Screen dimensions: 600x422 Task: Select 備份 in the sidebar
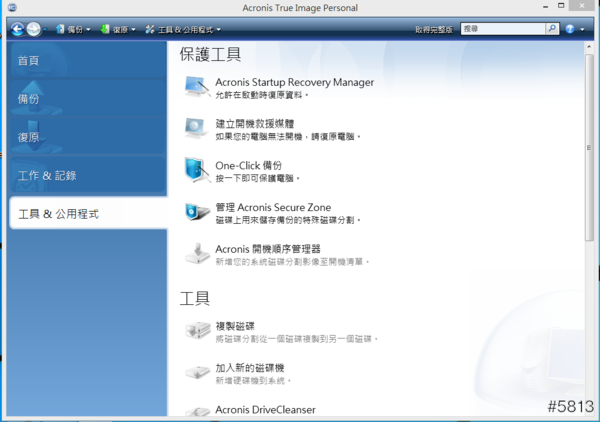point(88,99)
